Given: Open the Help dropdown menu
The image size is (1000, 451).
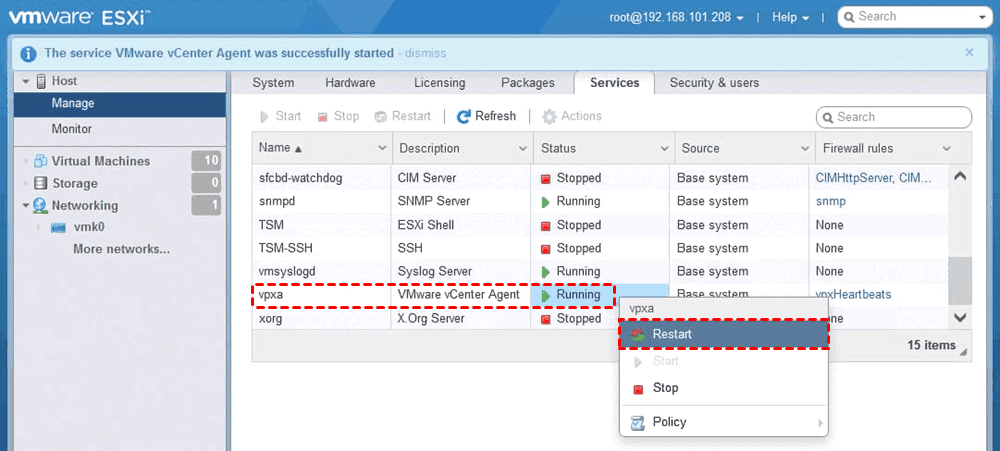Looking at the screenshot, I should pos(790,17).
